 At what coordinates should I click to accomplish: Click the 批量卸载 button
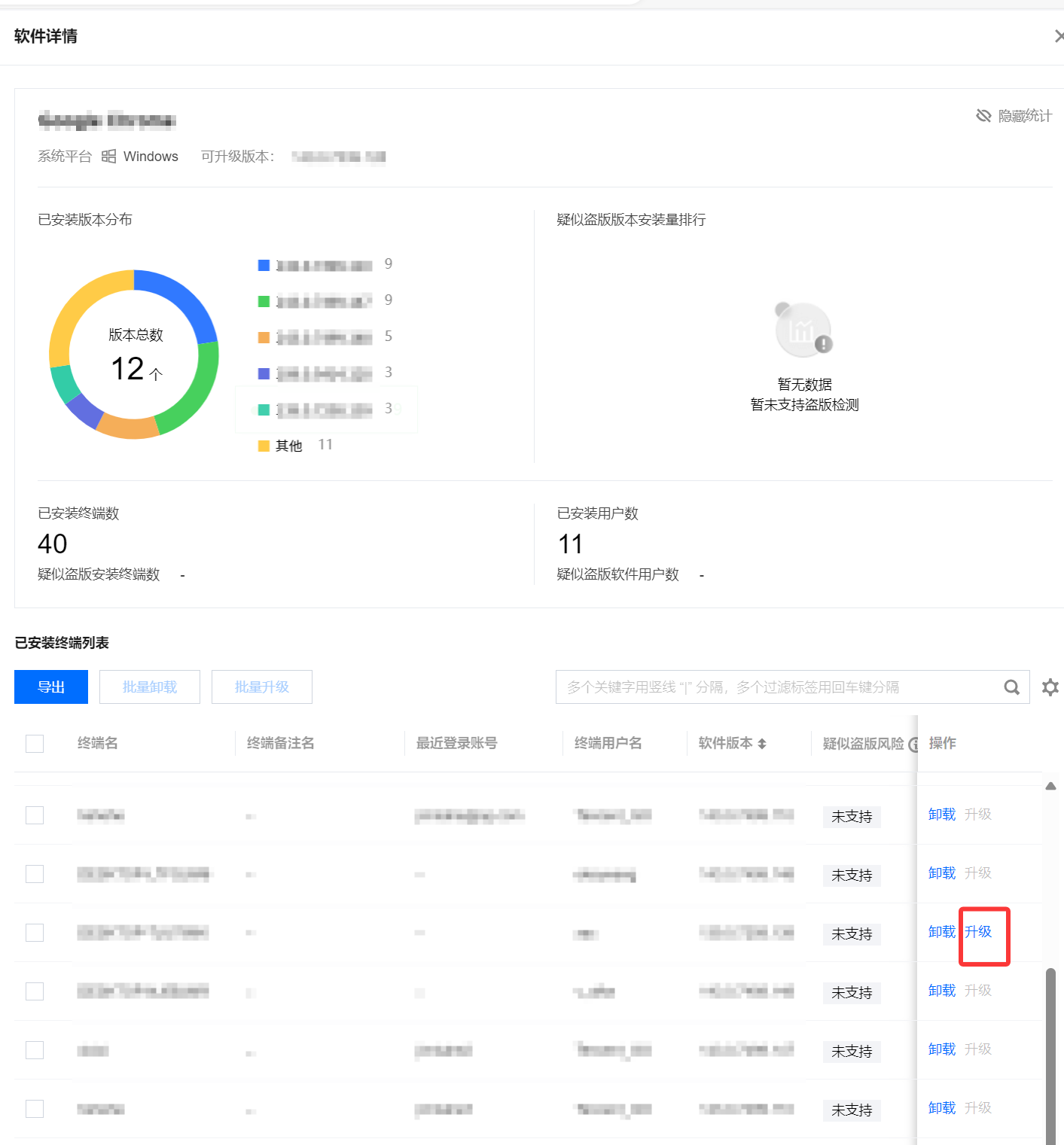click(150, 687)
